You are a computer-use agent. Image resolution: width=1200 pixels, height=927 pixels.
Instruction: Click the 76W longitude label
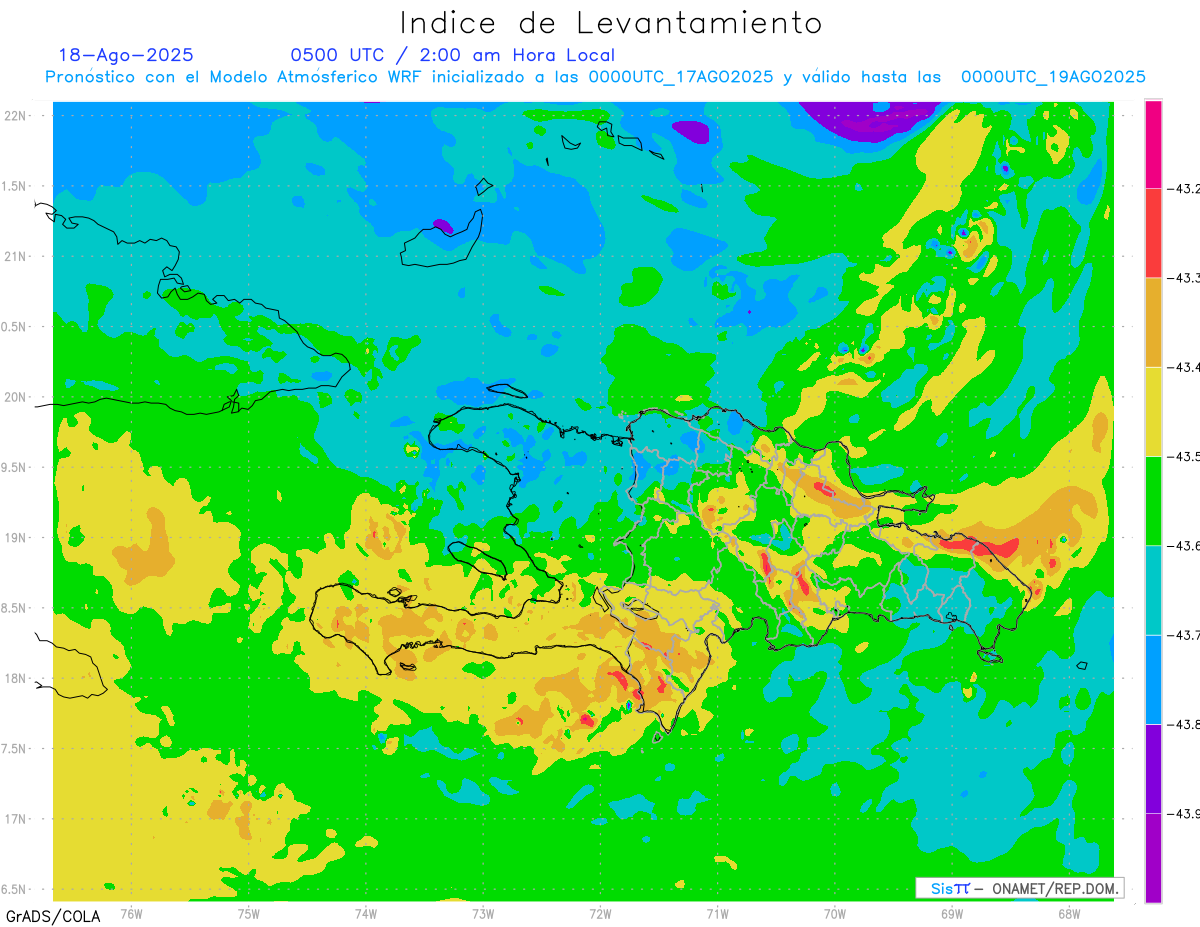click(131, 913)
